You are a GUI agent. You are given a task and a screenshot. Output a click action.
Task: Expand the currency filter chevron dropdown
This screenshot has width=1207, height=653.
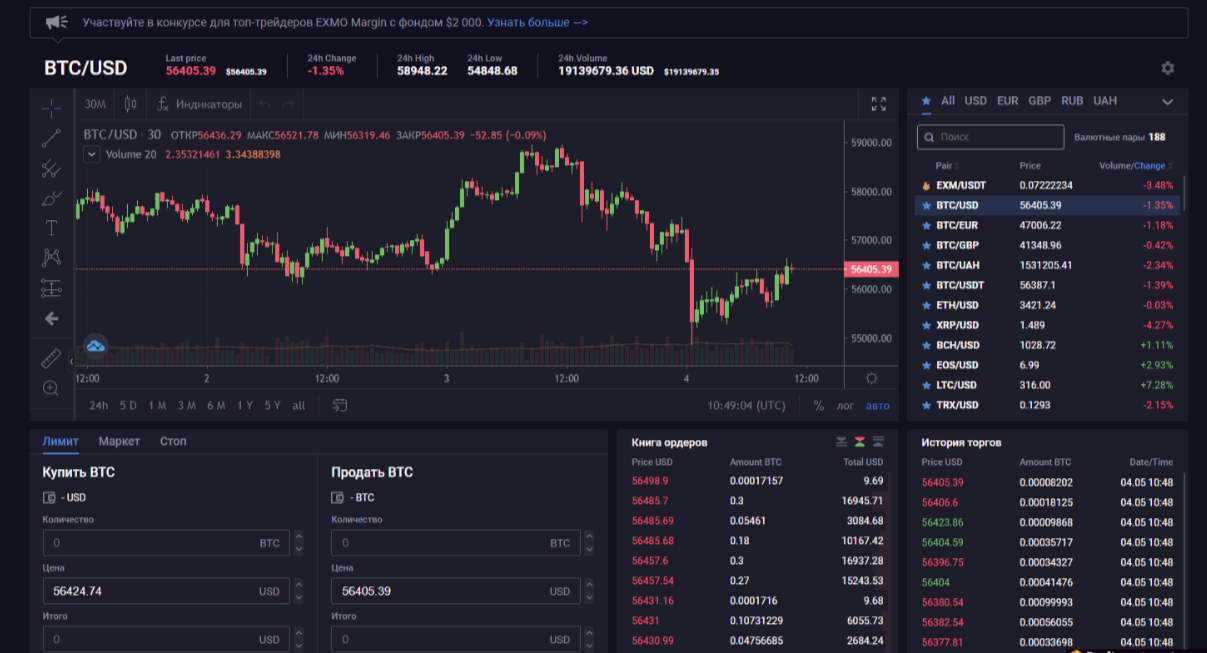(x=1167, y=102)
